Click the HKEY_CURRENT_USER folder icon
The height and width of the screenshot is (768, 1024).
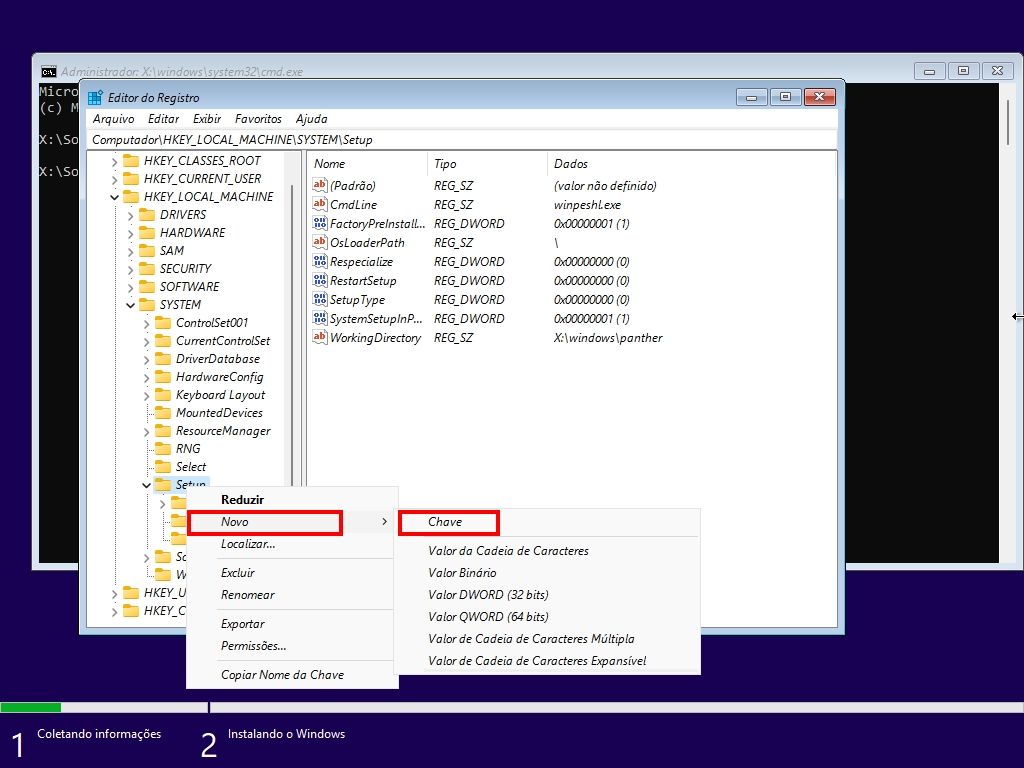coord(131,178)
